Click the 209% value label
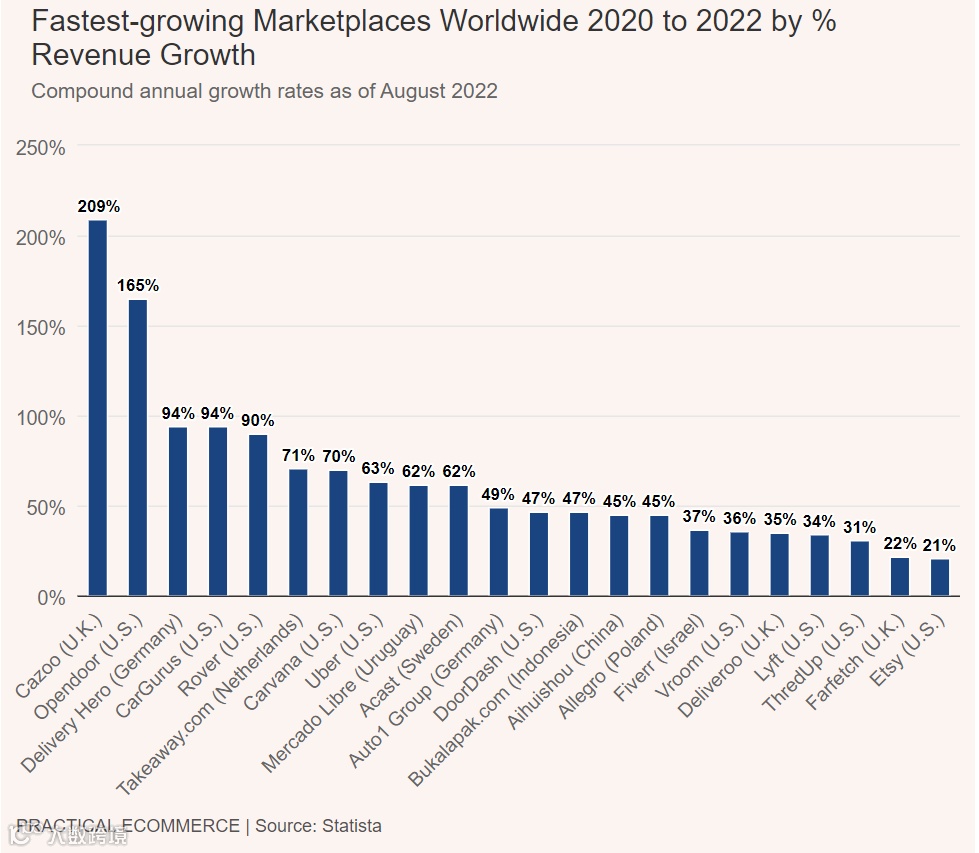Screen dimensions: 979x853 coord(99,206)
